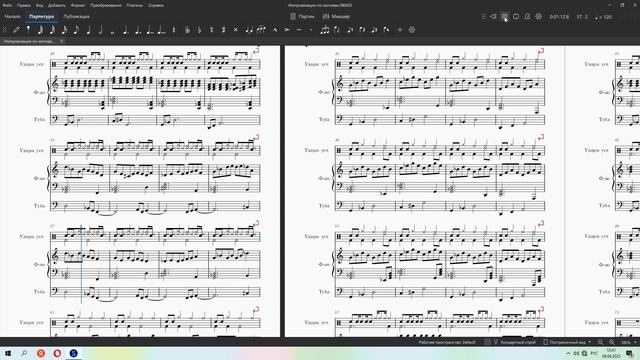Open the Постраничный вид view mode dropdown
640x360 pixels.
pyautogui.click(x=567, y=342)
